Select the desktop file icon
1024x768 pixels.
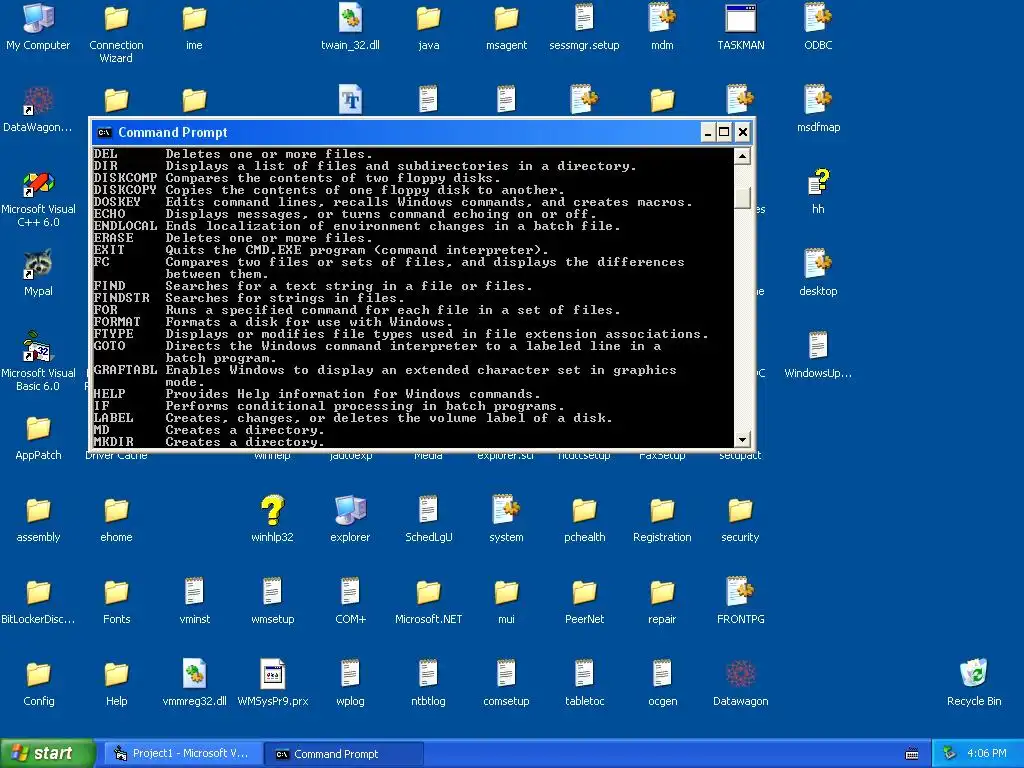tap(818, 264)
